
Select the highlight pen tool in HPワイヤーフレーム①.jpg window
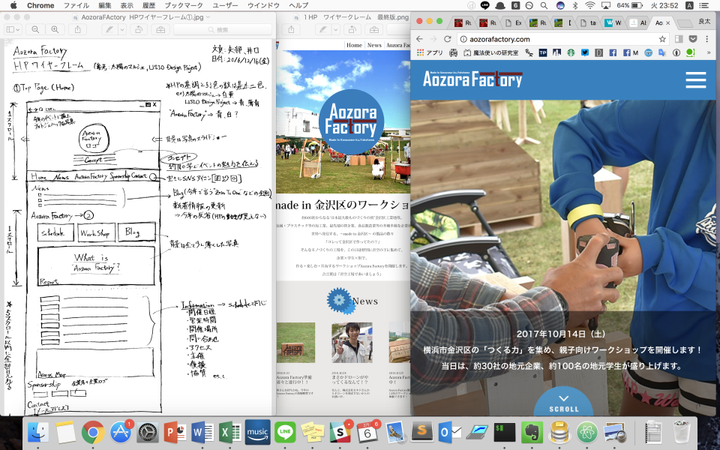(109, 29)
